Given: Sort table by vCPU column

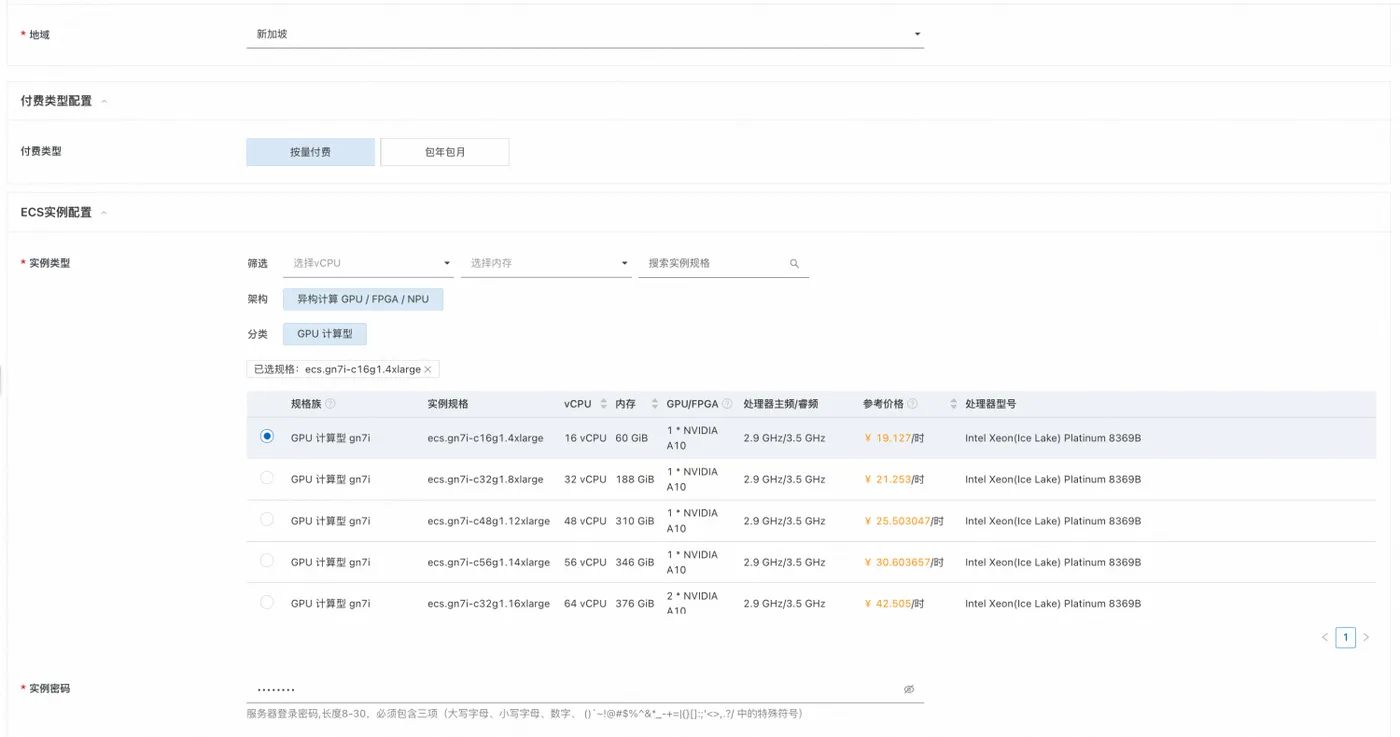Looking at the screenshot, I should coord(604,404).
